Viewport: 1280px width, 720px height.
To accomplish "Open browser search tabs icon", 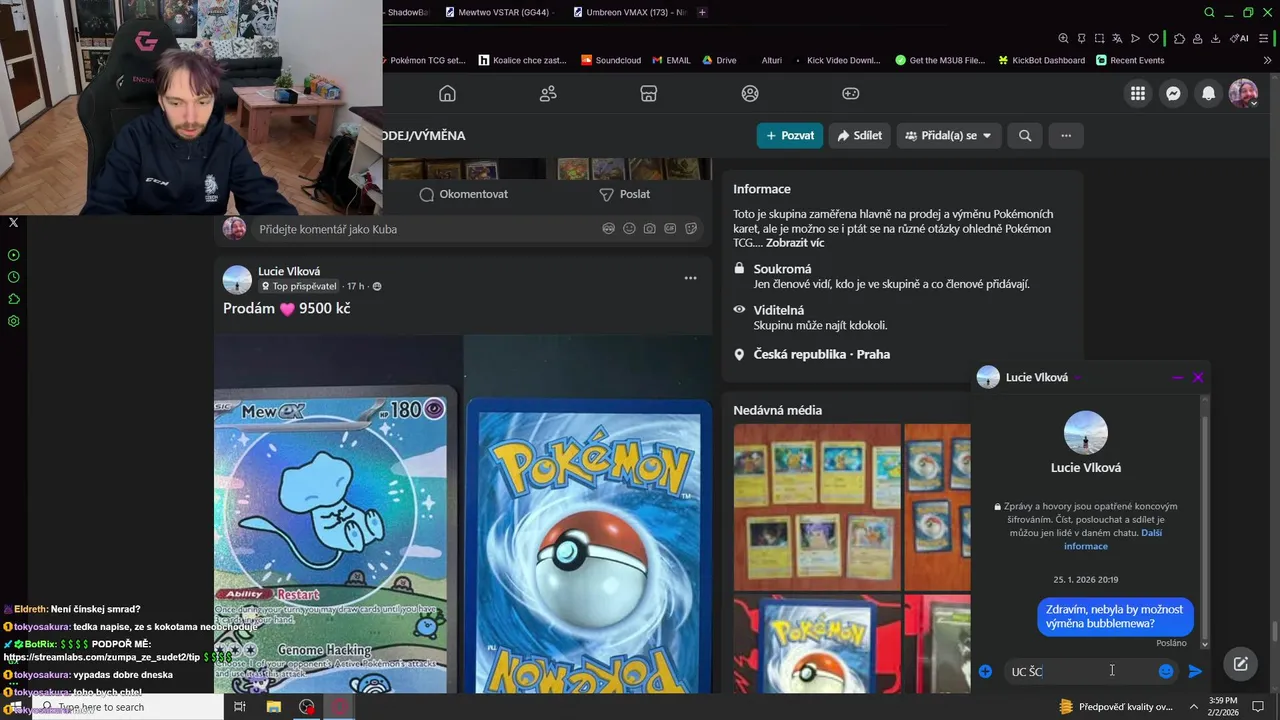I will coord(1209,12).
